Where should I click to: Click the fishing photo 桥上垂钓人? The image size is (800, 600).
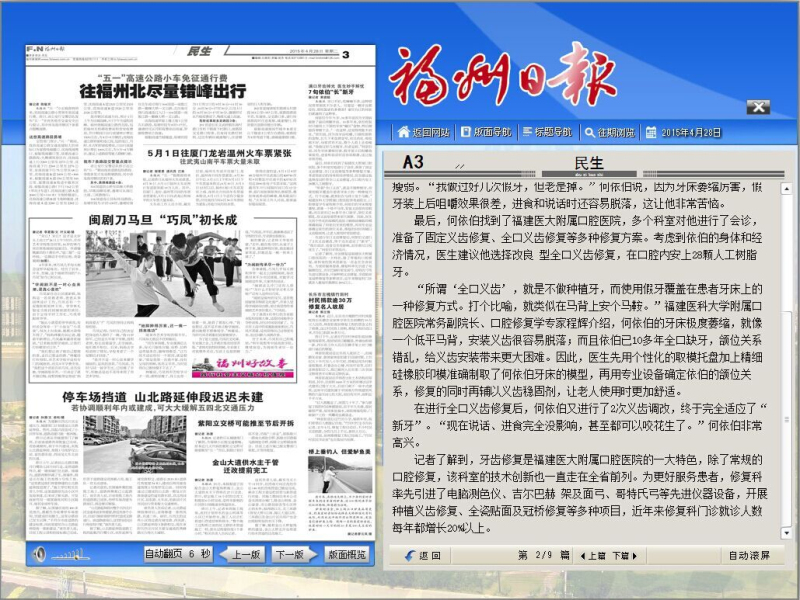tap(340, 474)
